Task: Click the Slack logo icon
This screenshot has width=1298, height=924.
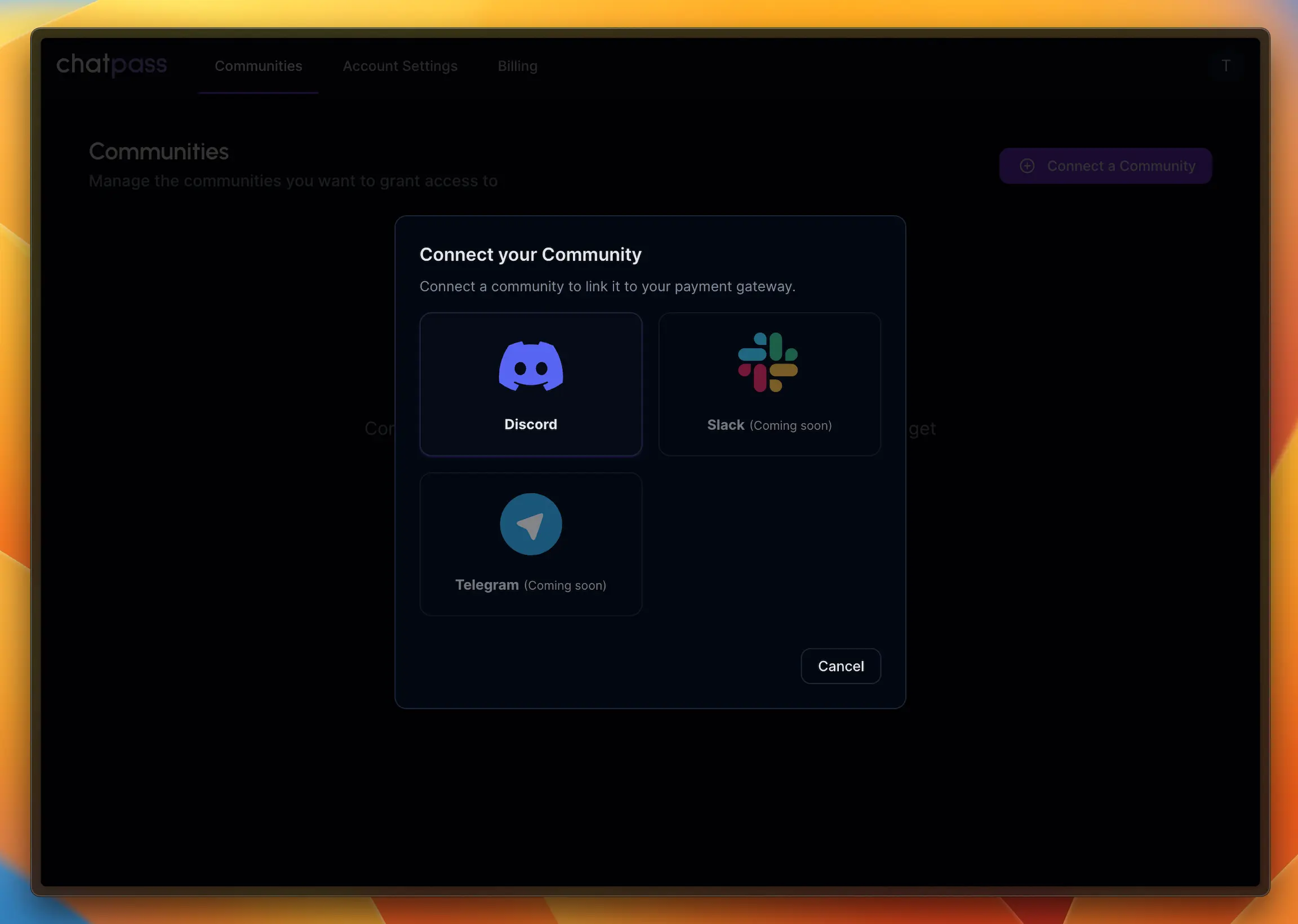Action: (768, 362)
